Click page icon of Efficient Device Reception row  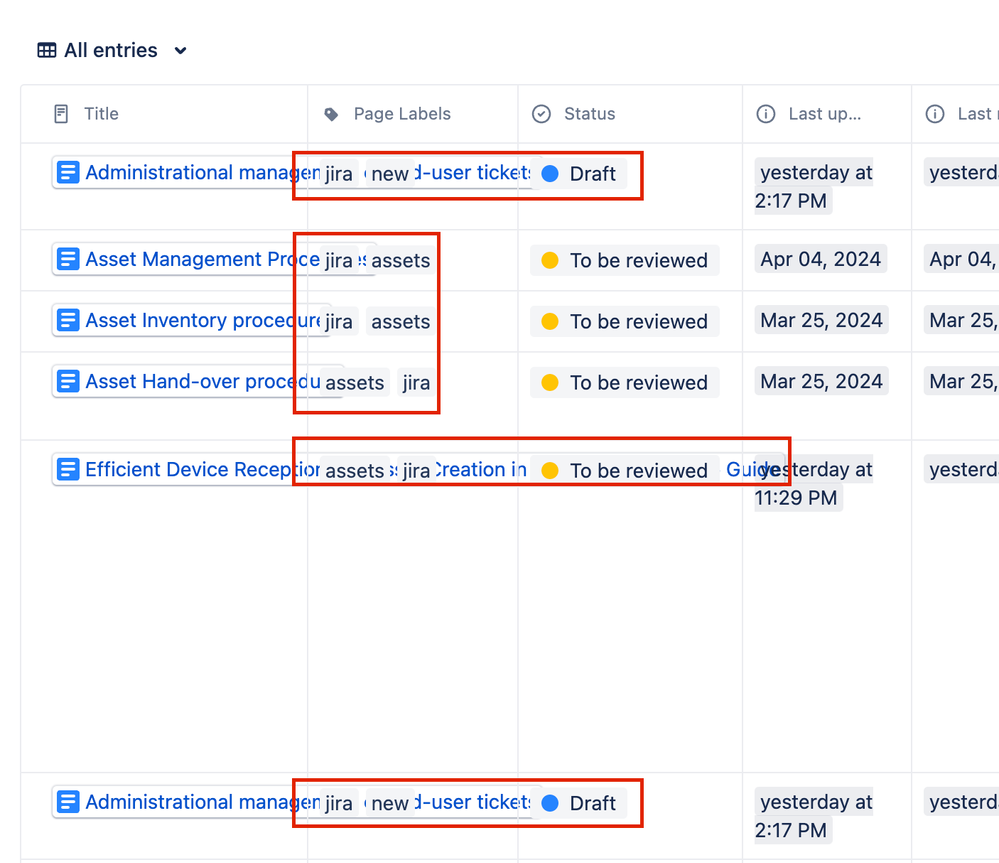point(68,469)
